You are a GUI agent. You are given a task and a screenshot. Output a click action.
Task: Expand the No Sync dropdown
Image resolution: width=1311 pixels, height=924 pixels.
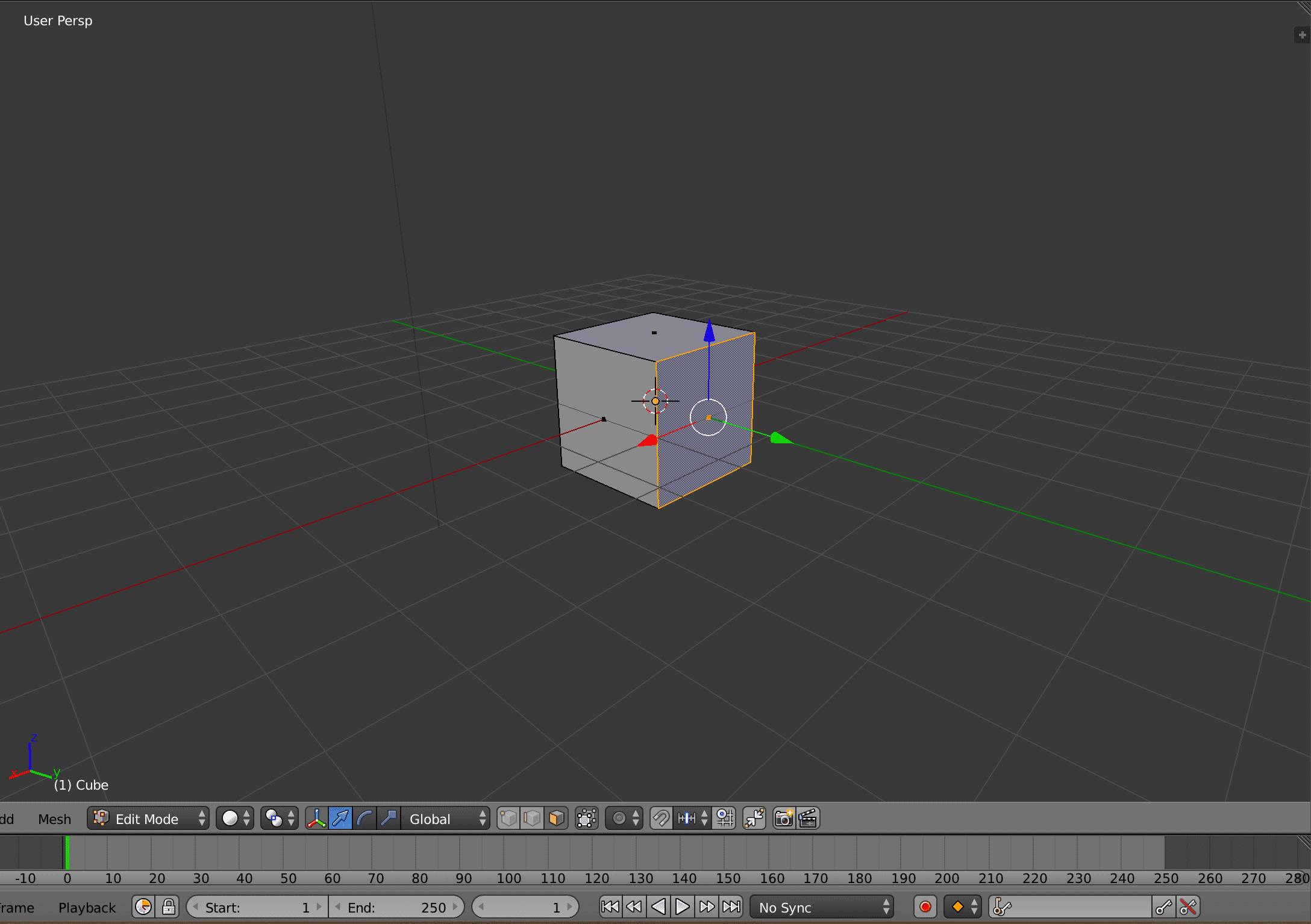click(822, 907)
